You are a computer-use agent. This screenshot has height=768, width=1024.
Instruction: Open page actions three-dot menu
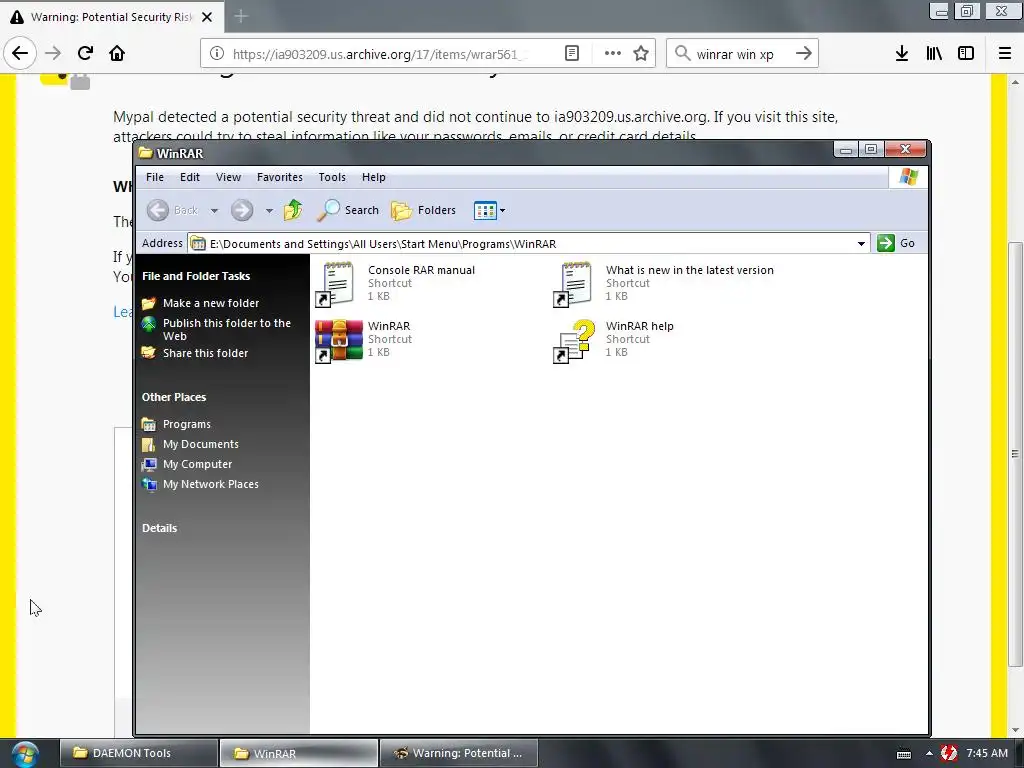point(613,54)
